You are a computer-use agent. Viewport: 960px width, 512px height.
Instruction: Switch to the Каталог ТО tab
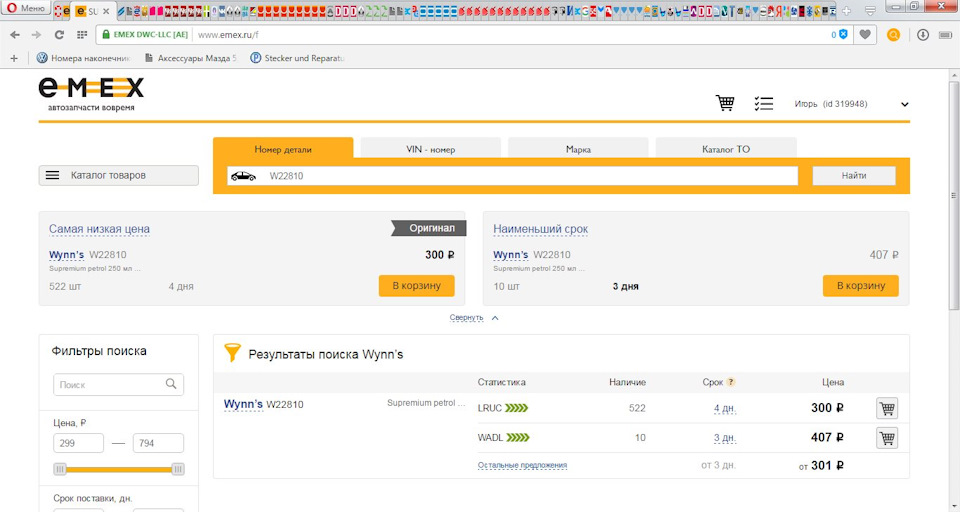[x=726, y=149]
